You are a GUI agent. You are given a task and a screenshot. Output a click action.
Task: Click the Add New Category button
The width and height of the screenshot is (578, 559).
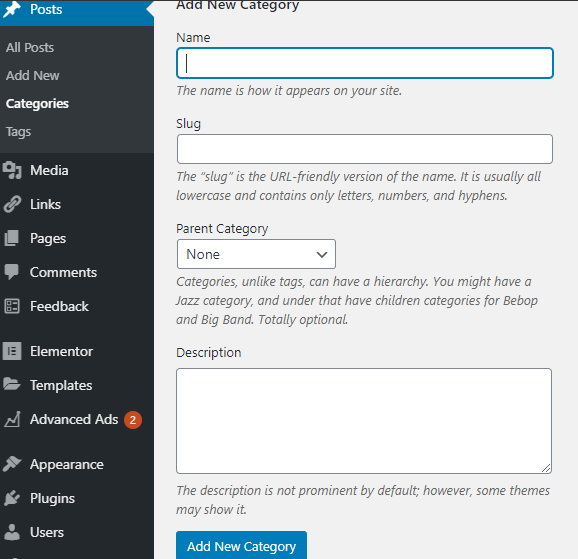(x=241, y=546)
